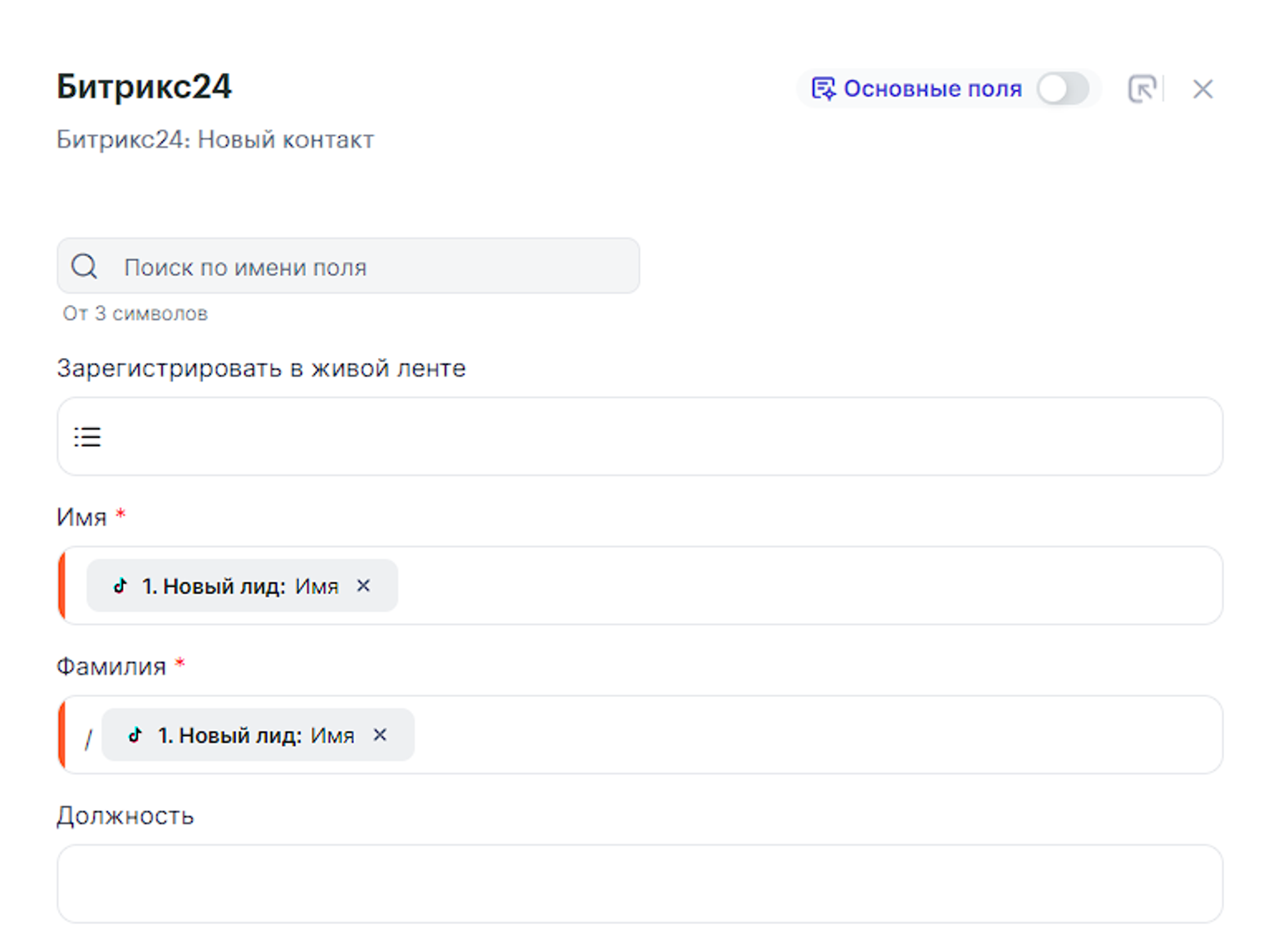The image size is (1288, 948).
Task: Click the Основные поля sparkle-form icon
Action: point(823,89)
